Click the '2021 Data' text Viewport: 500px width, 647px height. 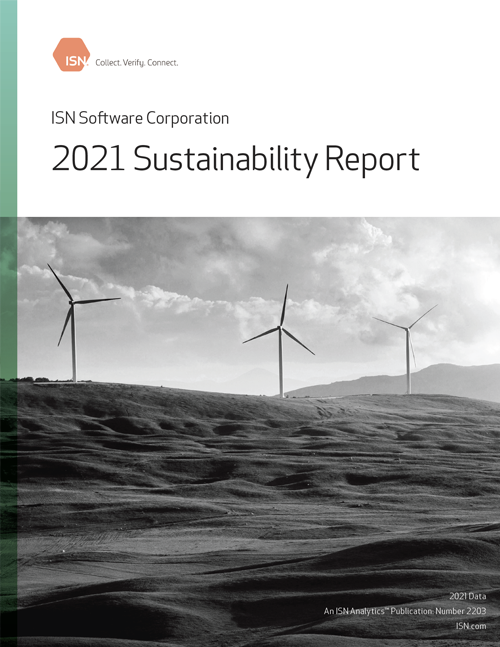467,596
